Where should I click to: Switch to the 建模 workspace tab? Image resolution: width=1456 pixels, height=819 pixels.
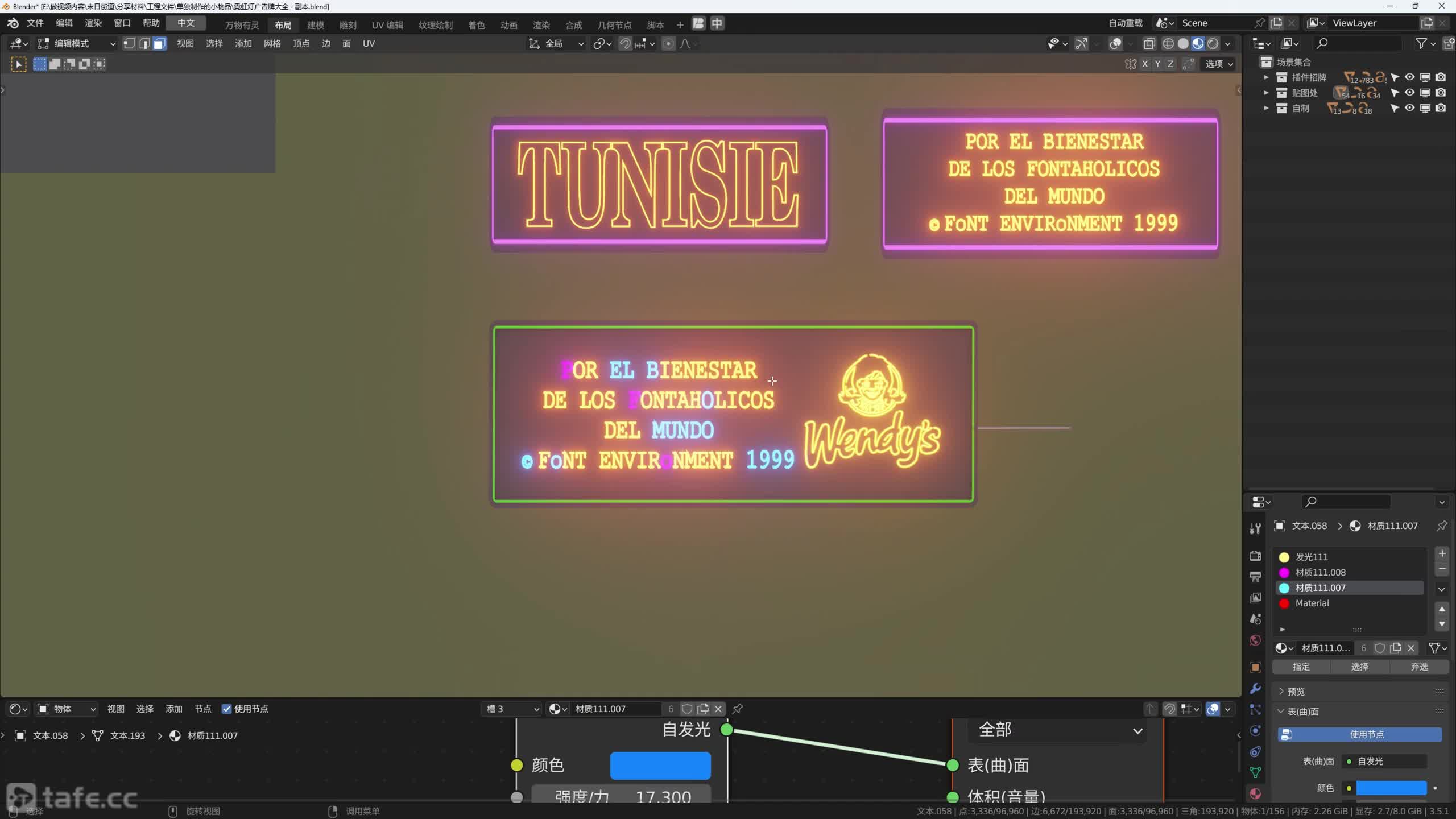tap(315, 25)
